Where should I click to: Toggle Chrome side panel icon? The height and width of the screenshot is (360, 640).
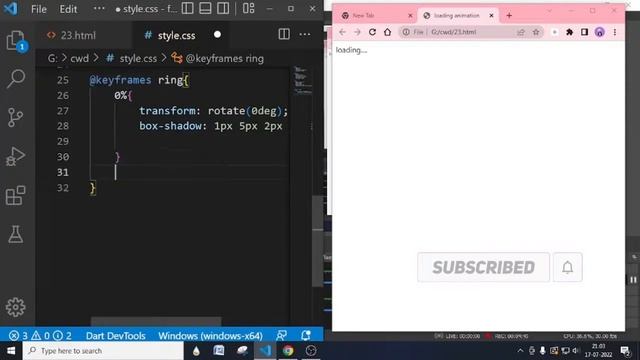[x=584, y=32]
